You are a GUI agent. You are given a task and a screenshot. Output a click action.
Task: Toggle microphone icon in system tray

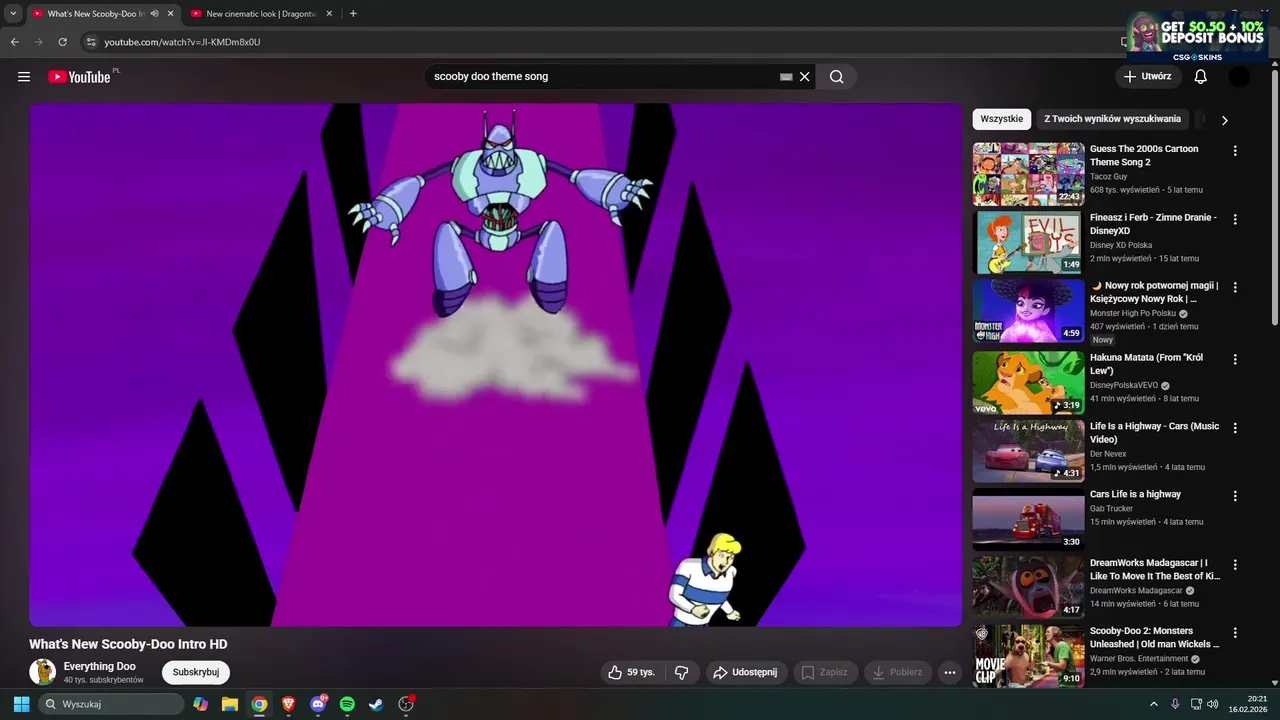point(1175,704)
